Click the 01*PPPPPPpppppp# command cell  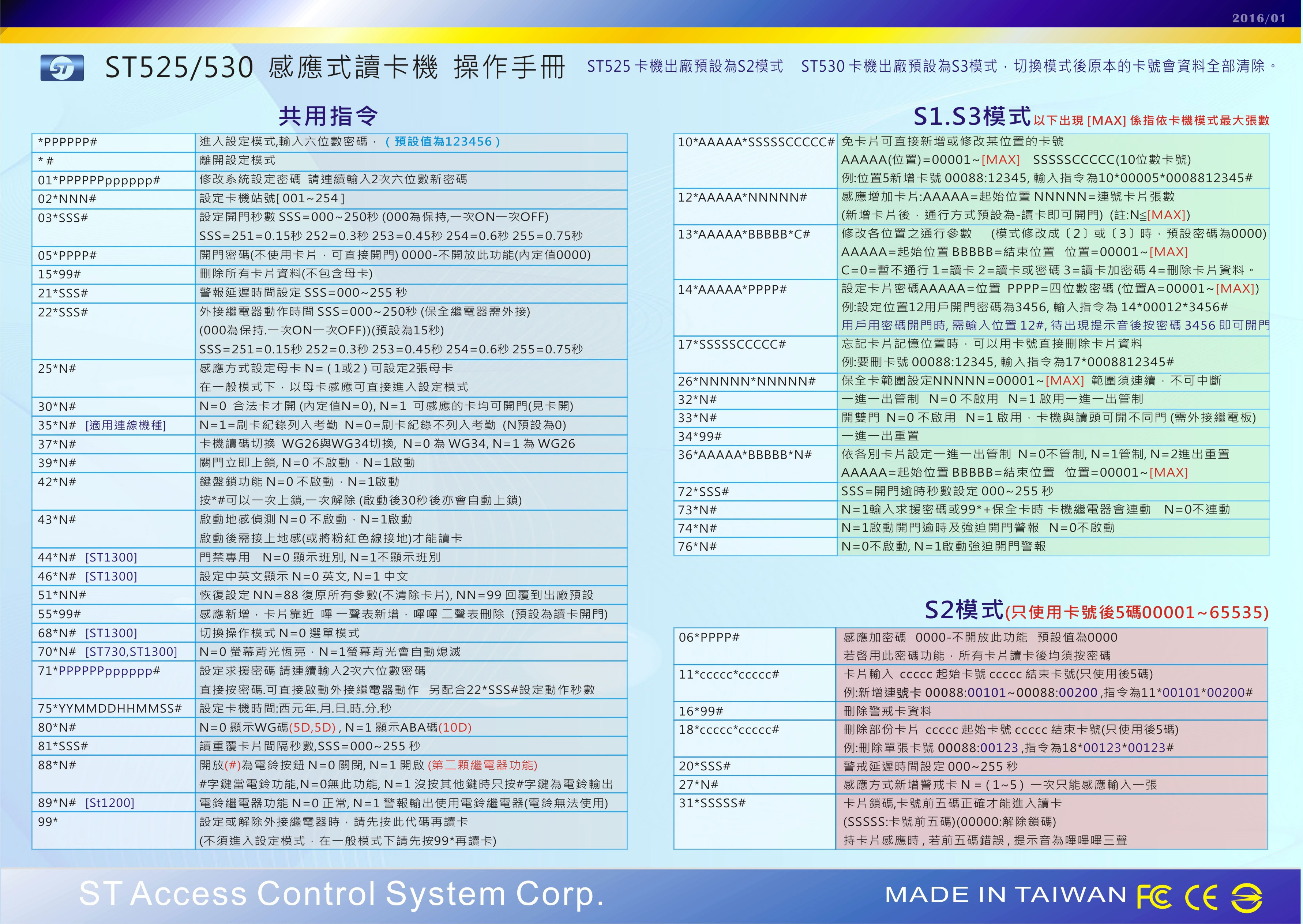click(x=114, y=180)
